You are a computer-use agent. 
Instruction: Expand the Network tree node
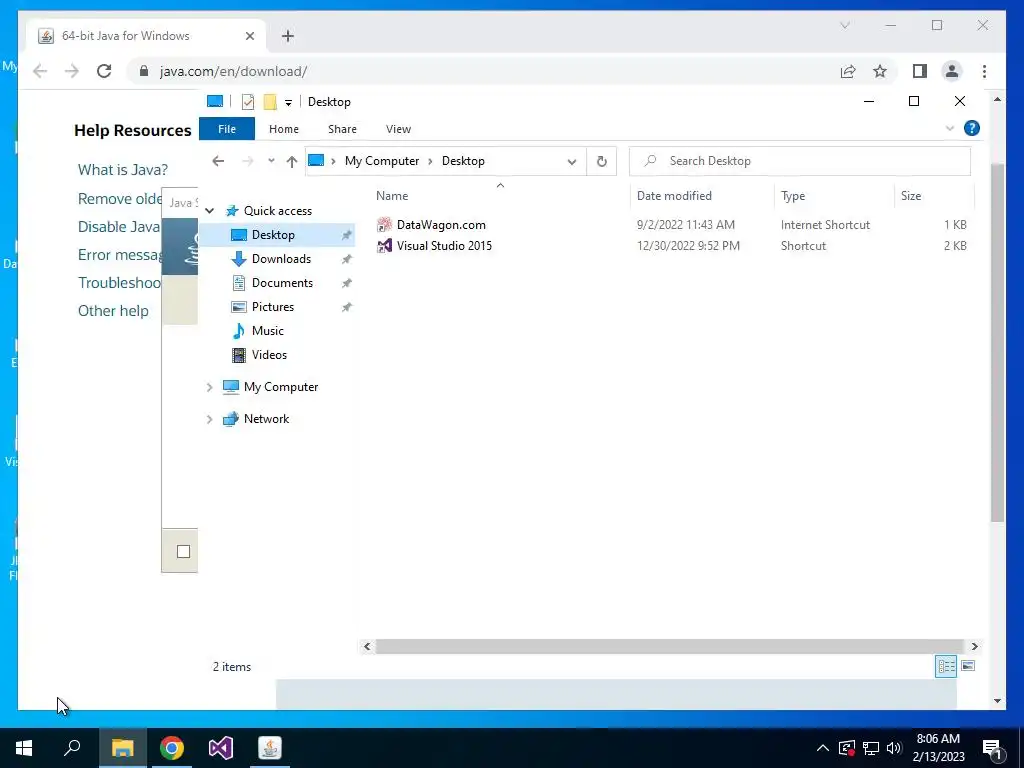coord(210,419)
